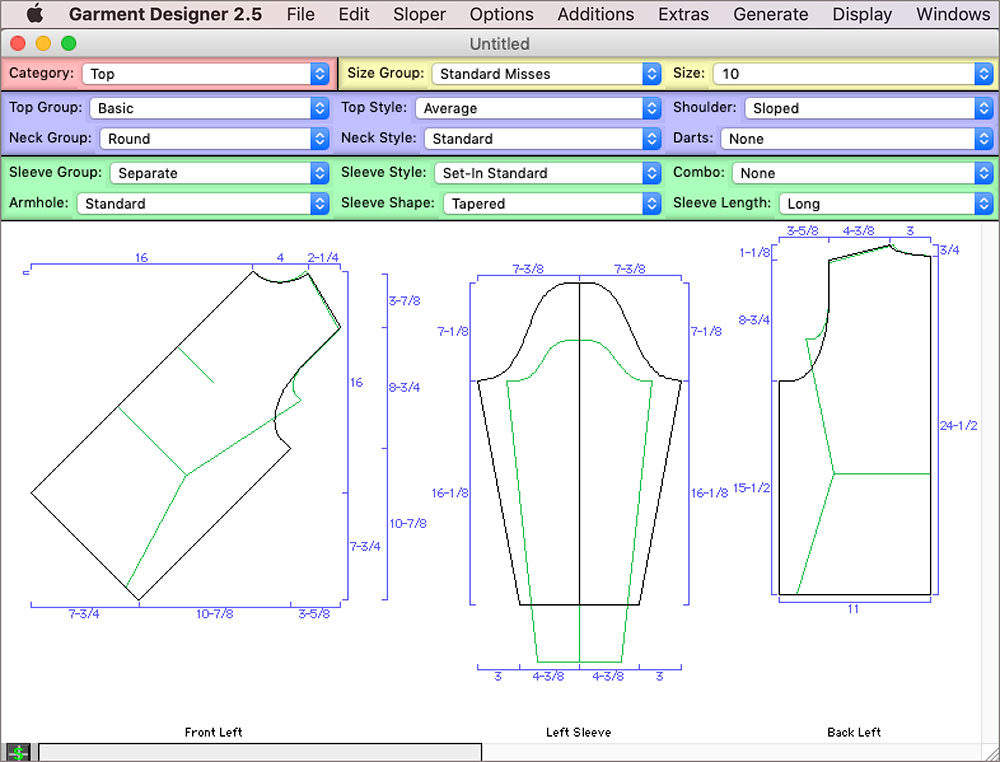The height and width of the screenshot is (762, 1000).
Task: Zoom the Untitled window with green button
Action: click(x=69, y=43)
